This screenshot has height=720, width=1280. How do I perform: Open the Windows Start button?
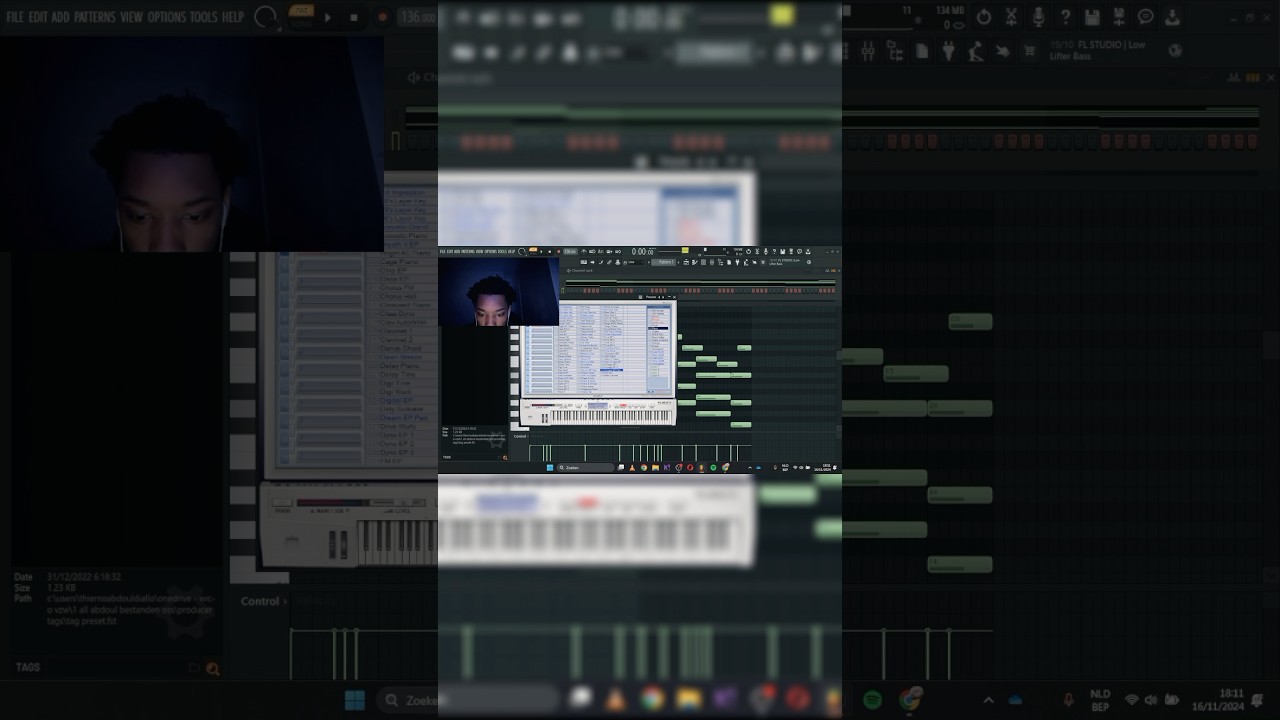[x=355, y=700]
